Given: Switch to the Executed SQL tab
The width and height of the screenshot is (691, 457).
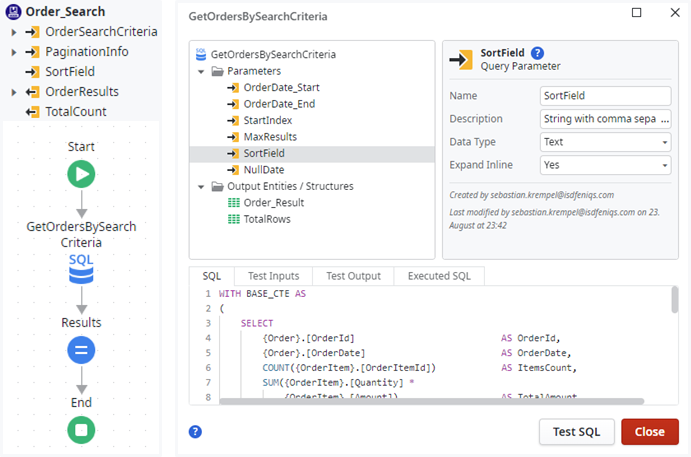Looking at the screenshot, I should (x=439, y=276).
